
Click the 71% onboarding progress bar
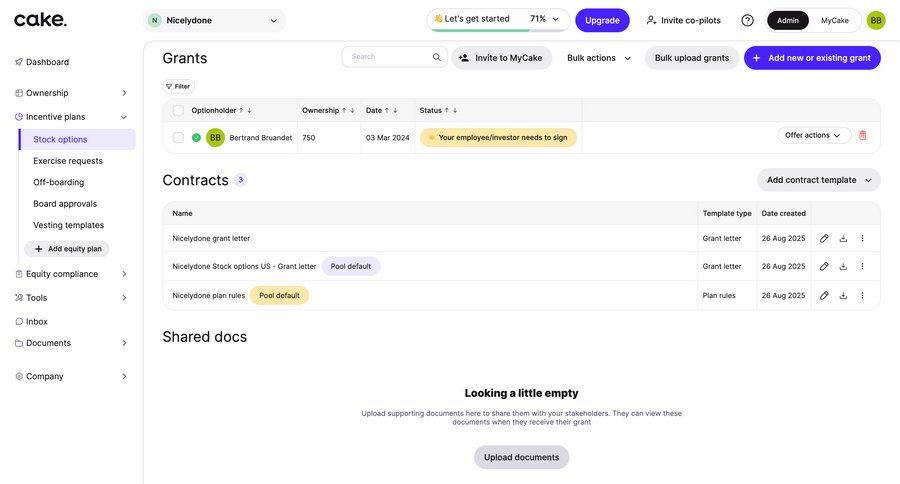tap(498, 30)
